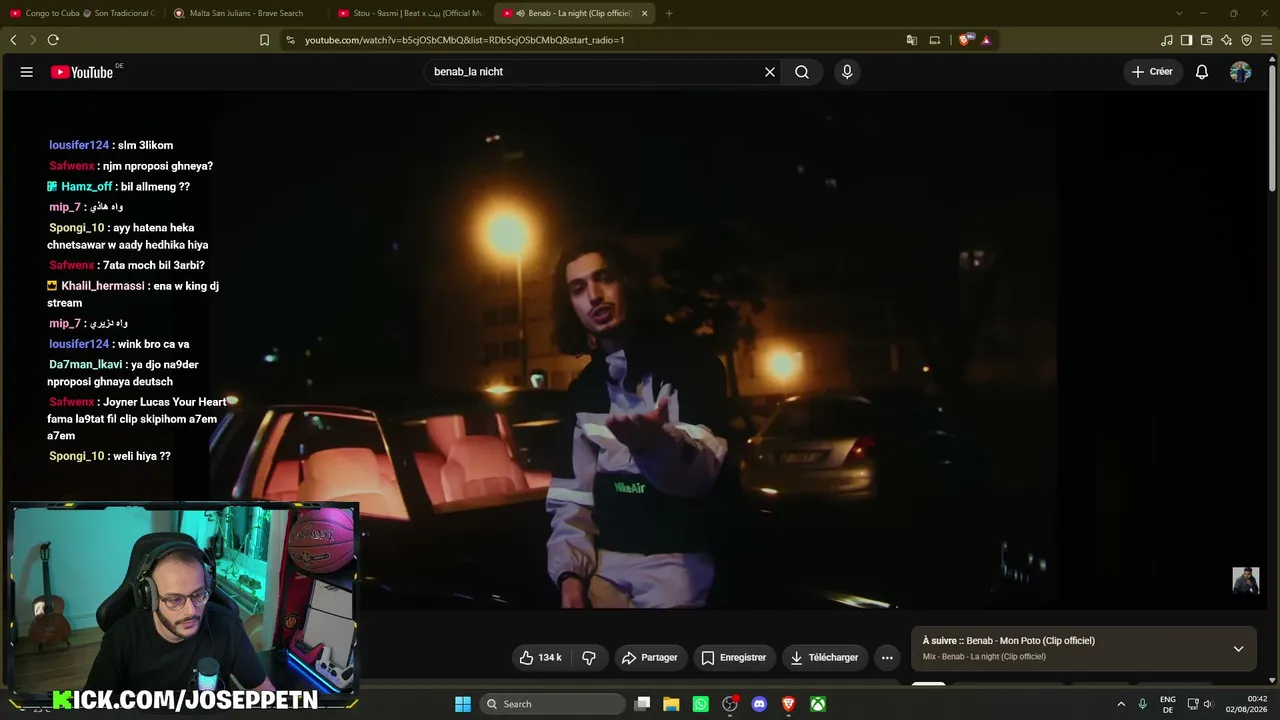Open File Explorer from taskbar
Screen dimensions: 1280x720
671,704
